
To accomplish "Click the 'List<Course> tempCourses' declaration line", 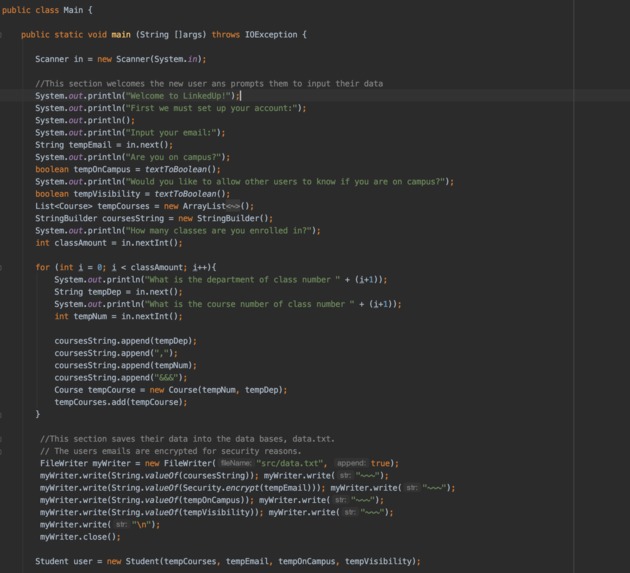I will point(144,206).
